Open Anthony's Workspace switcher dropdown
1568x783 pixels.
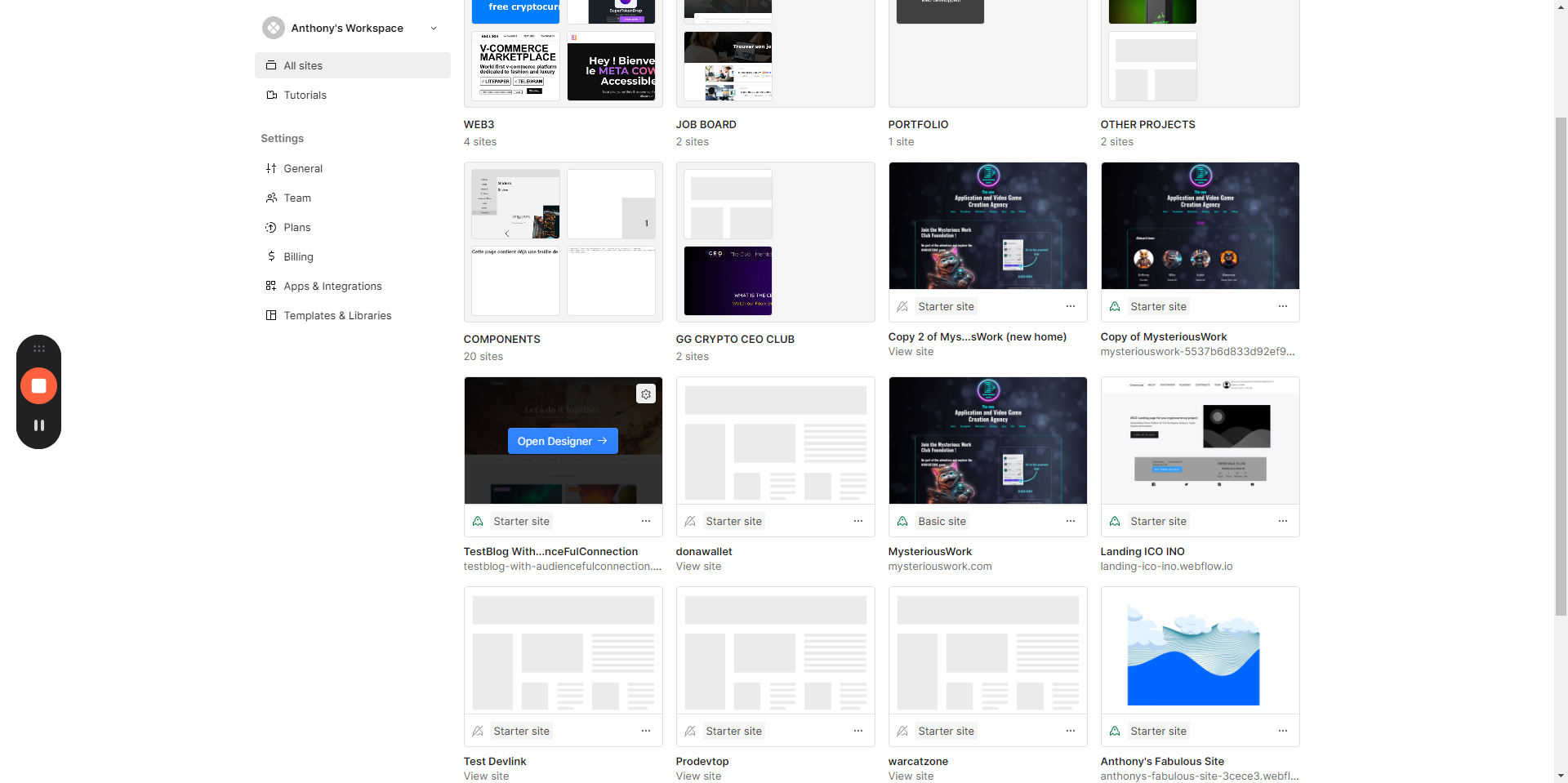click(x=352, y=28)
